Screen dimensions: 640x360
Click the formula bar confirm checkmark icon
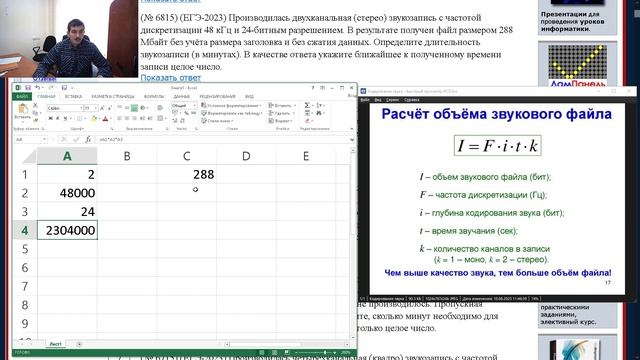76,140
